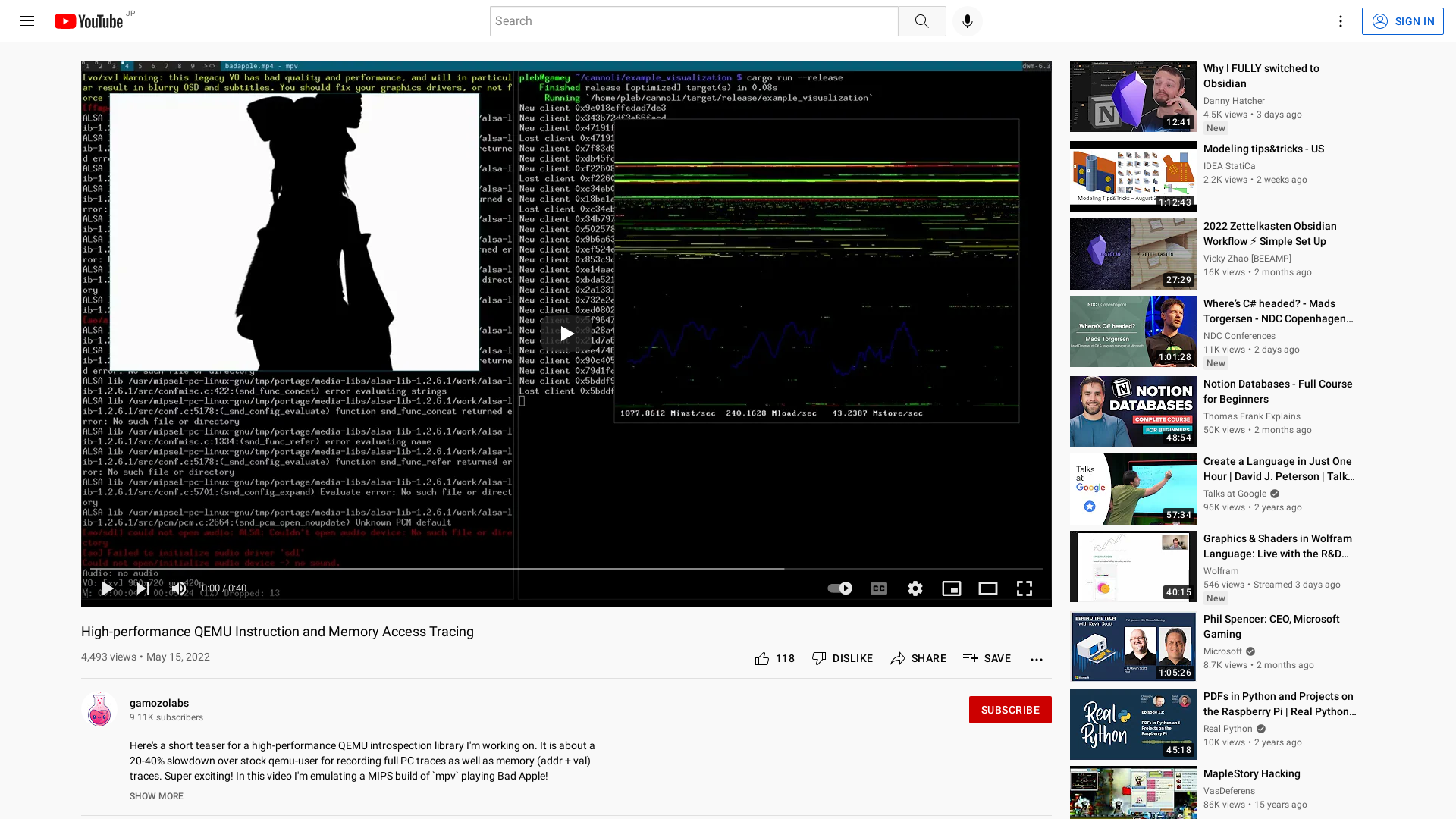This screenshot has width=1456, height=819.
Task: Open the three-dot settings menu in header
Action: [x=1340, y=21]
